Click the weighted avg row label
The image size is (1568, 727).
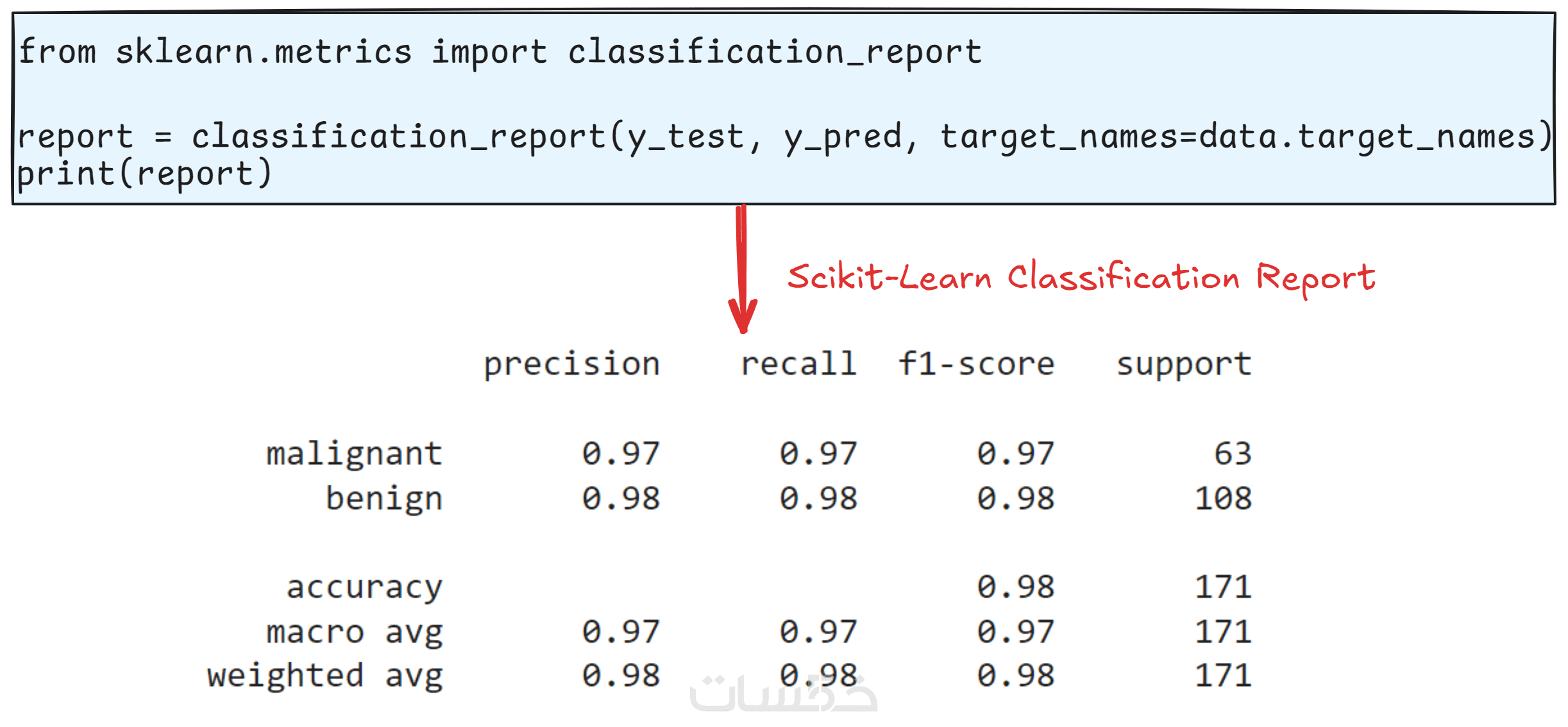pyautogui.click(x=325, y=676)
